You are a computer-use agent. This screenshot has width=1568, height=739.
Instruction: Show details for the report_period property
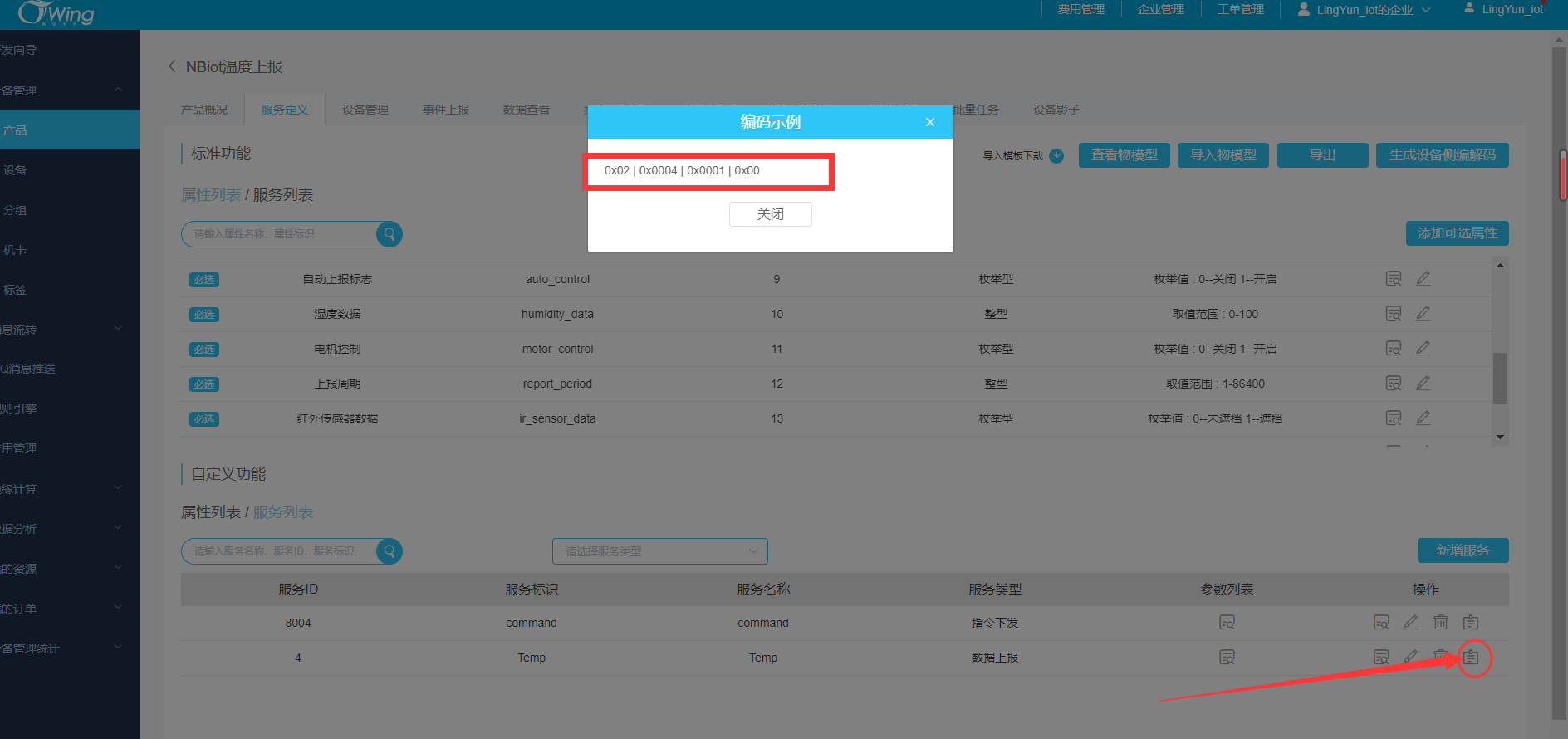pyautogui.click(x=1394, y=384)
